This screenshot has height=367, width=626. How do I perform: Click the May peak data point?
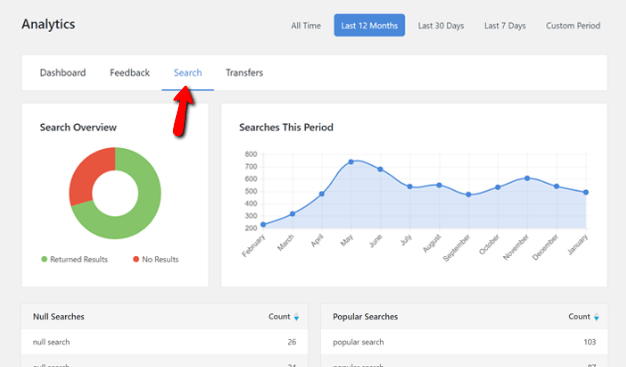[351, 162]
